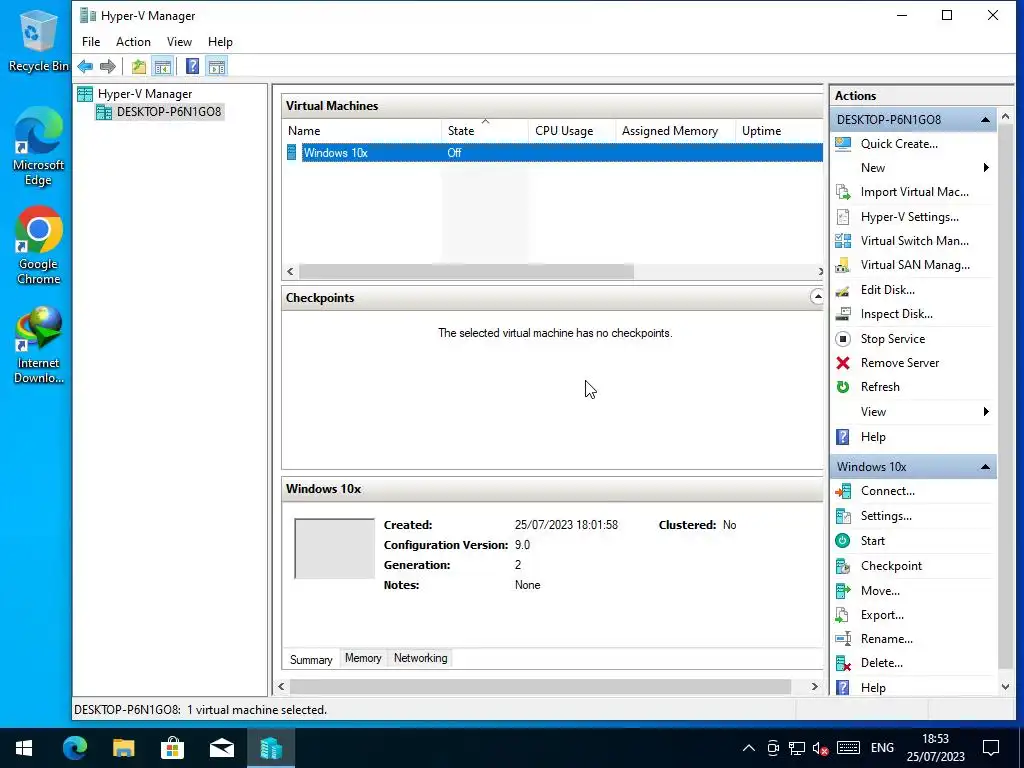The height and width of the screenshot is (768, 1024).
Task: Click the Virtual Switch Manager icon
Action: 843,241
